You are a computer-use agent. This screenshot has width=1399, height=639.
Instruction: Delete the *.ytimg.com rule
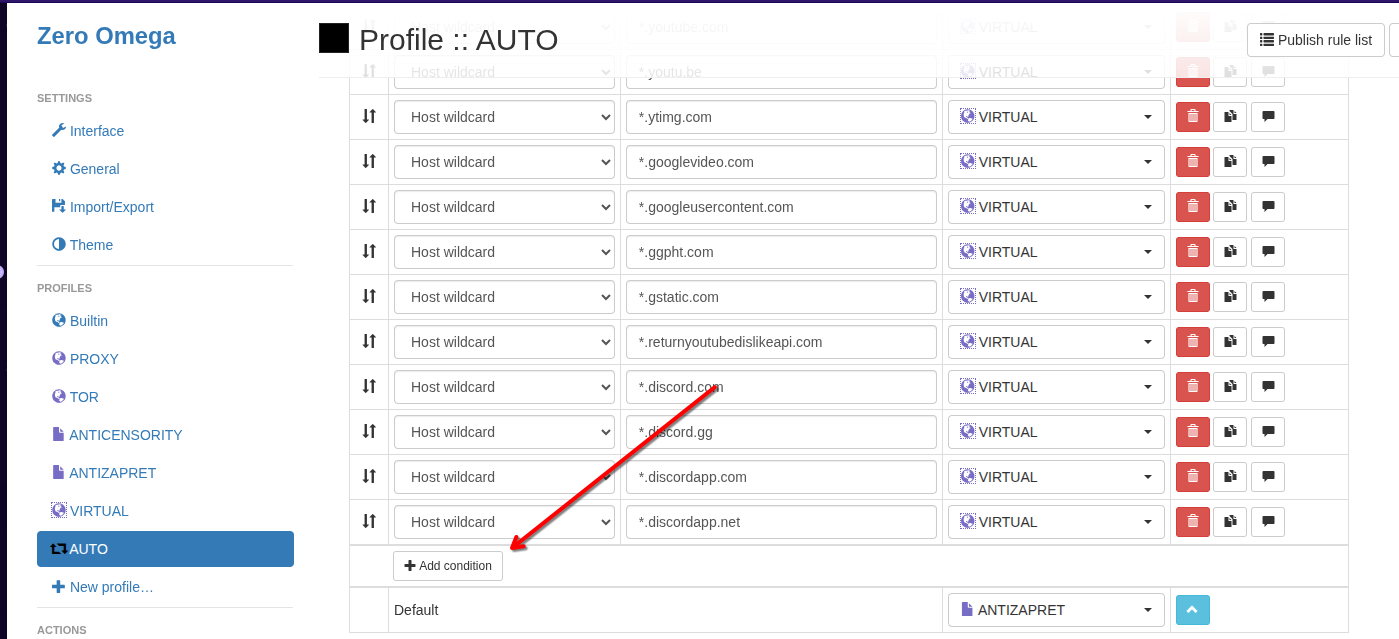point(1192,117)
